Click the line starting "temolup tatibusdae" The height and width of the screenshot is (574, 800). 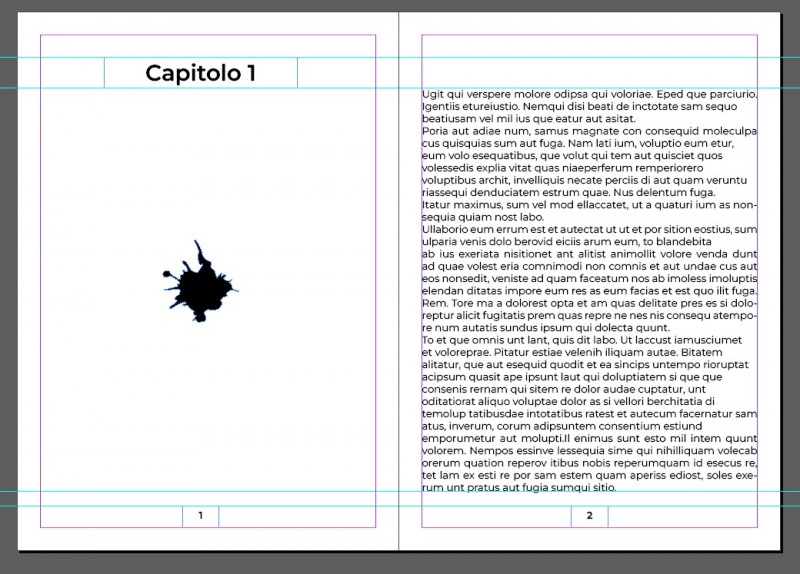click(x=589, y=414)
